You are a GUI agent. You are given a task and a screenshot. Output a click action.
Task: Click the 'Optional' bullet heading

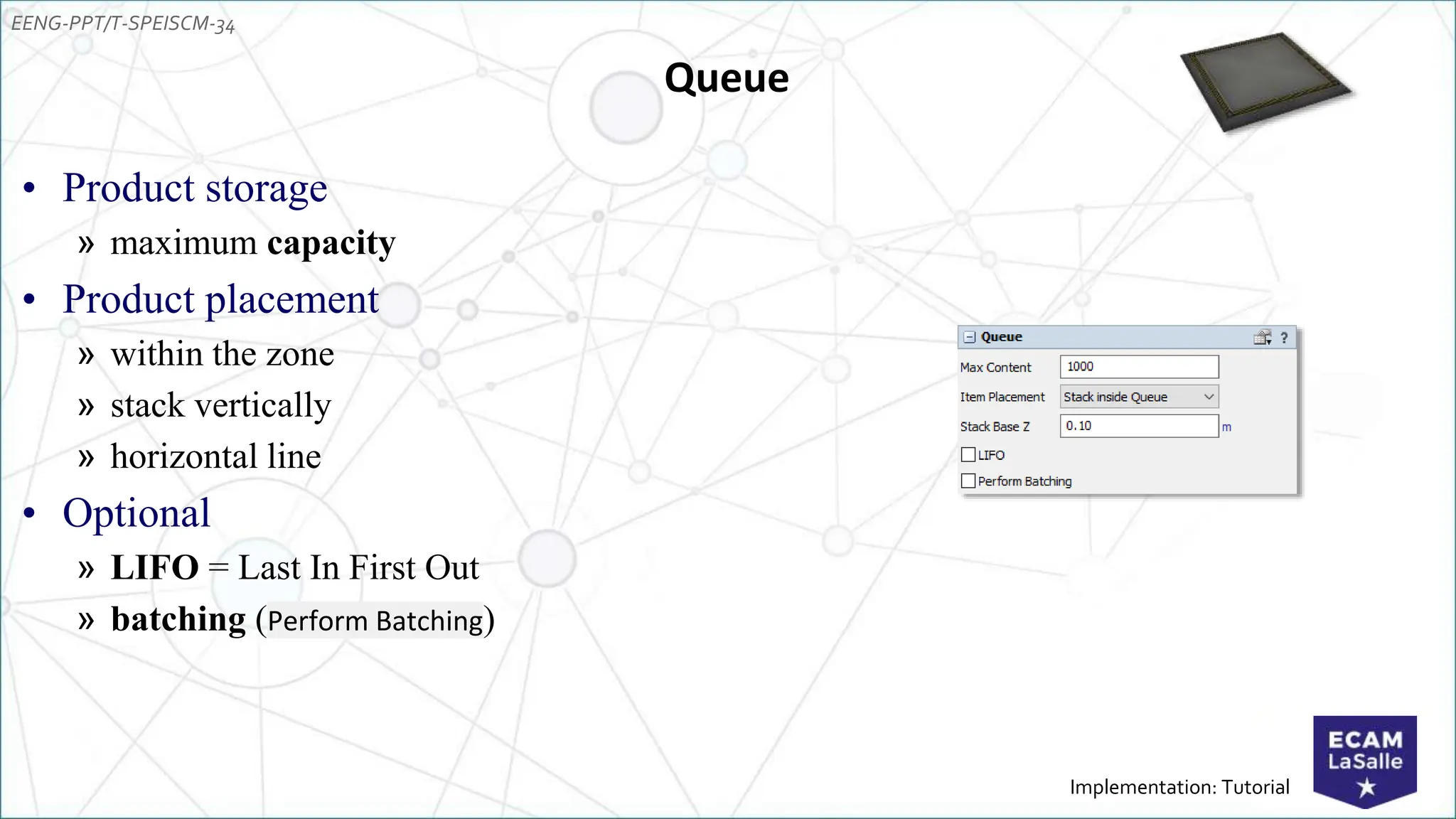click(x=136, y=513)
